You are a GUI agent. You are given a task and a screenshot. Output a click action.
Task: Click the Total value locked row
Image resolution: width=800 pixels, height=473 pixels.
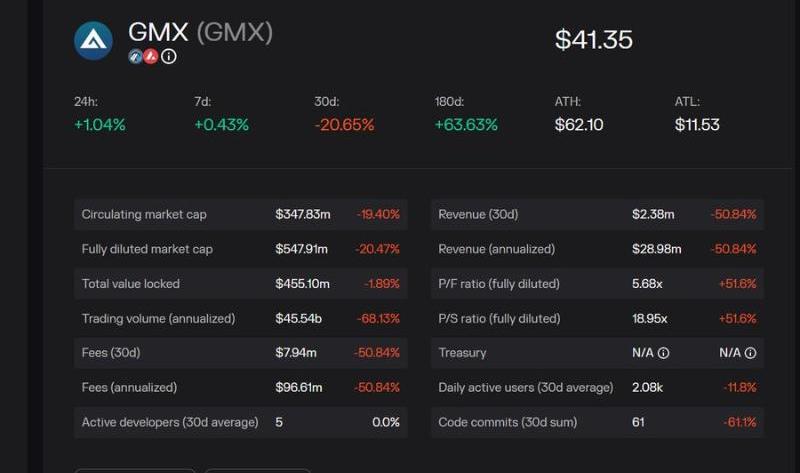click(240, 284)
